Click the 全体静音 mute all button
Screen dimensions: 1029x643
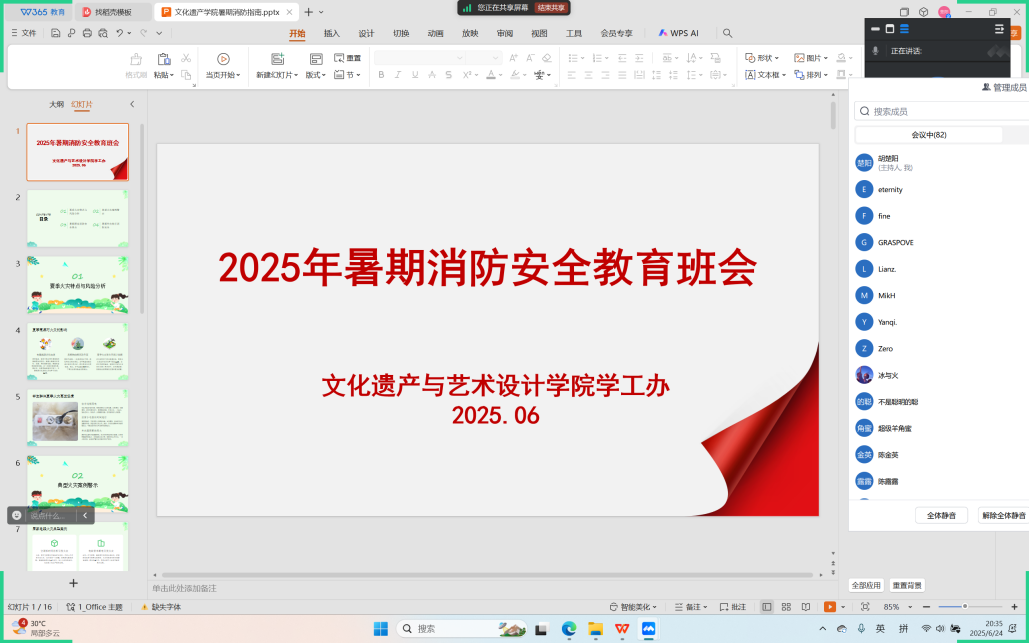click(941, 516)
